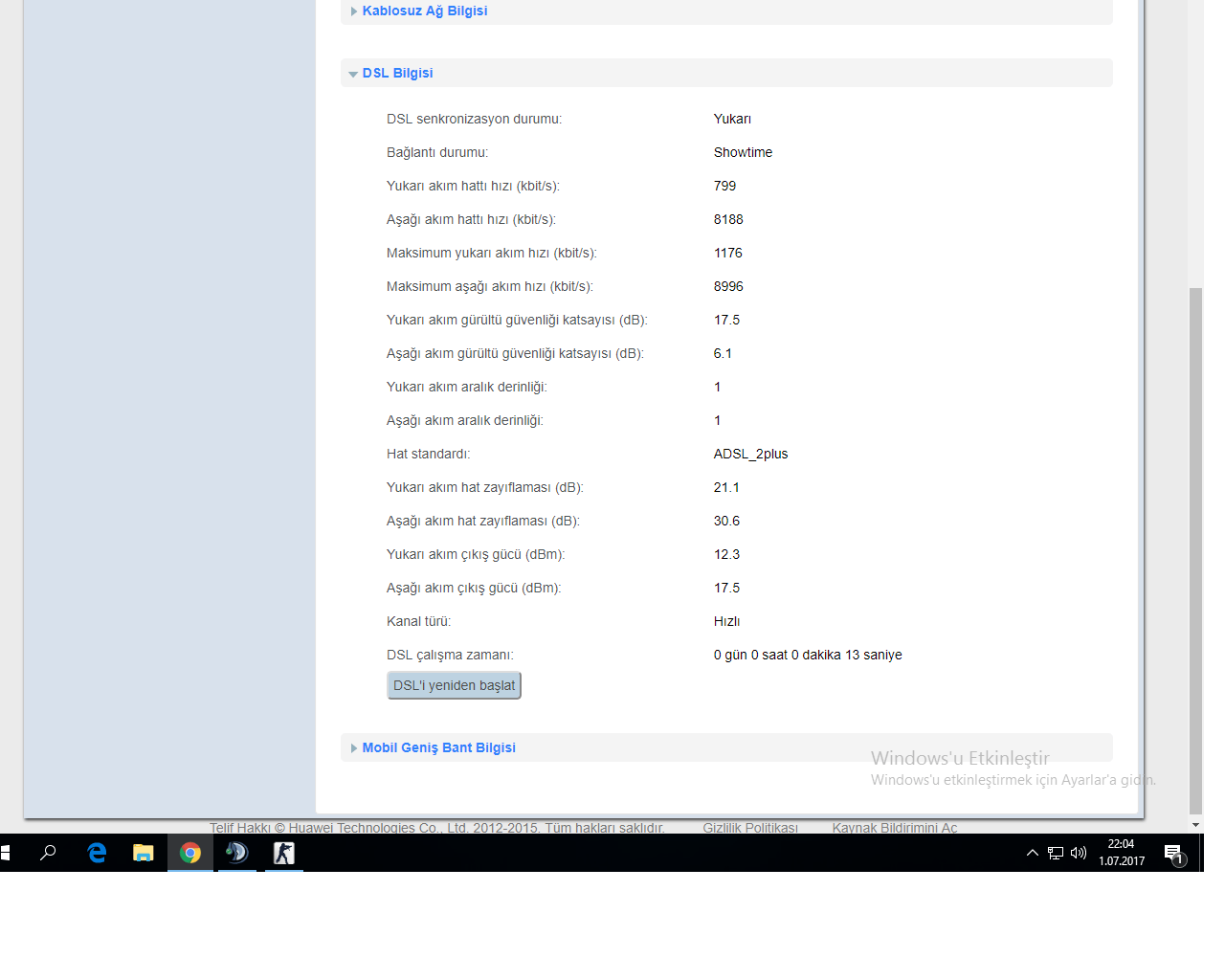This screenshot has width=1225, height=980.
Task: Select the max upstream value '1176'
Action: [x=728, y=253]
